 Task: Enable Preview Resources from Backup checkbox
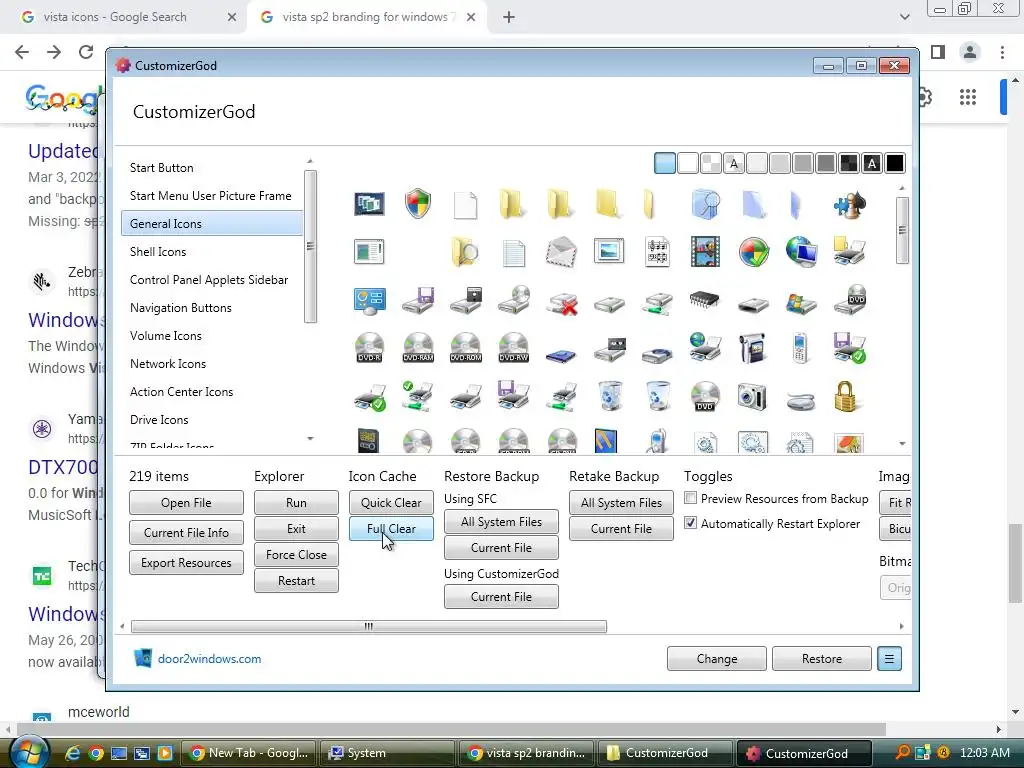(690, 498)
